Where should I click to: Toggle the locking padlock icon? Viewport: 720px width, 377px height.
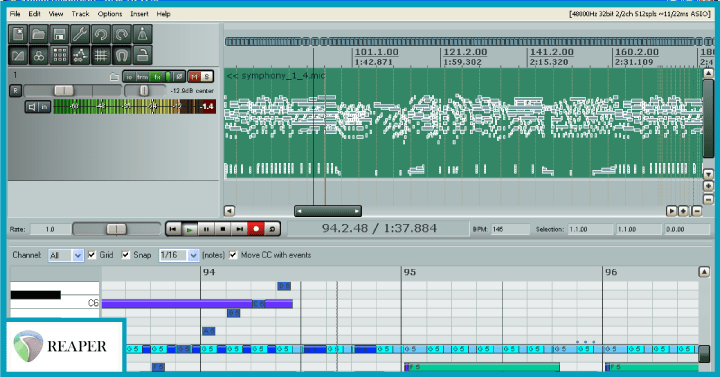coord(142,56)
